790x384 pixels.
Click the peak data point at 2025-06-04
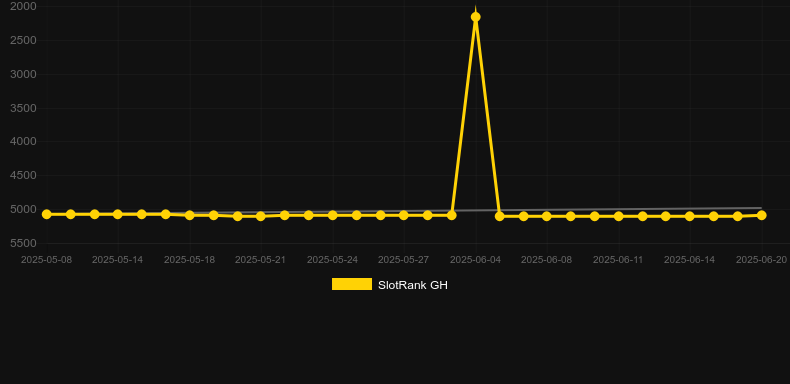click(475, 17)
